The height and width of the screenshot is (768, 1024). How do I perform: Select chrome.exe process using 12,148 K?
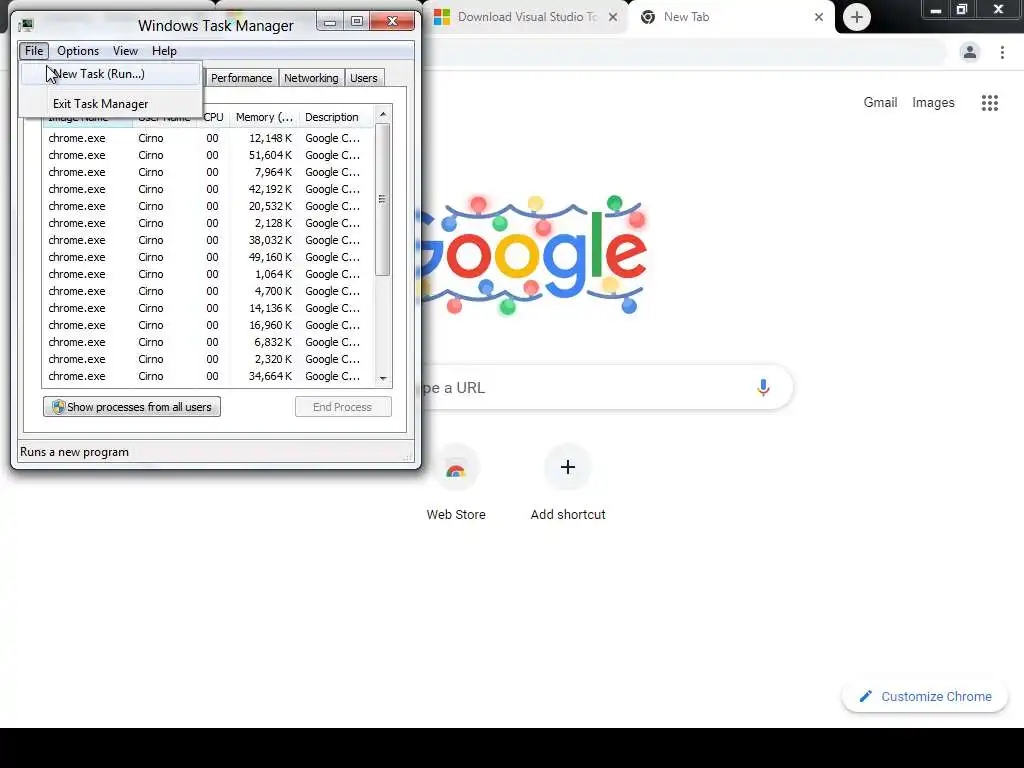(x=208, y=138)
